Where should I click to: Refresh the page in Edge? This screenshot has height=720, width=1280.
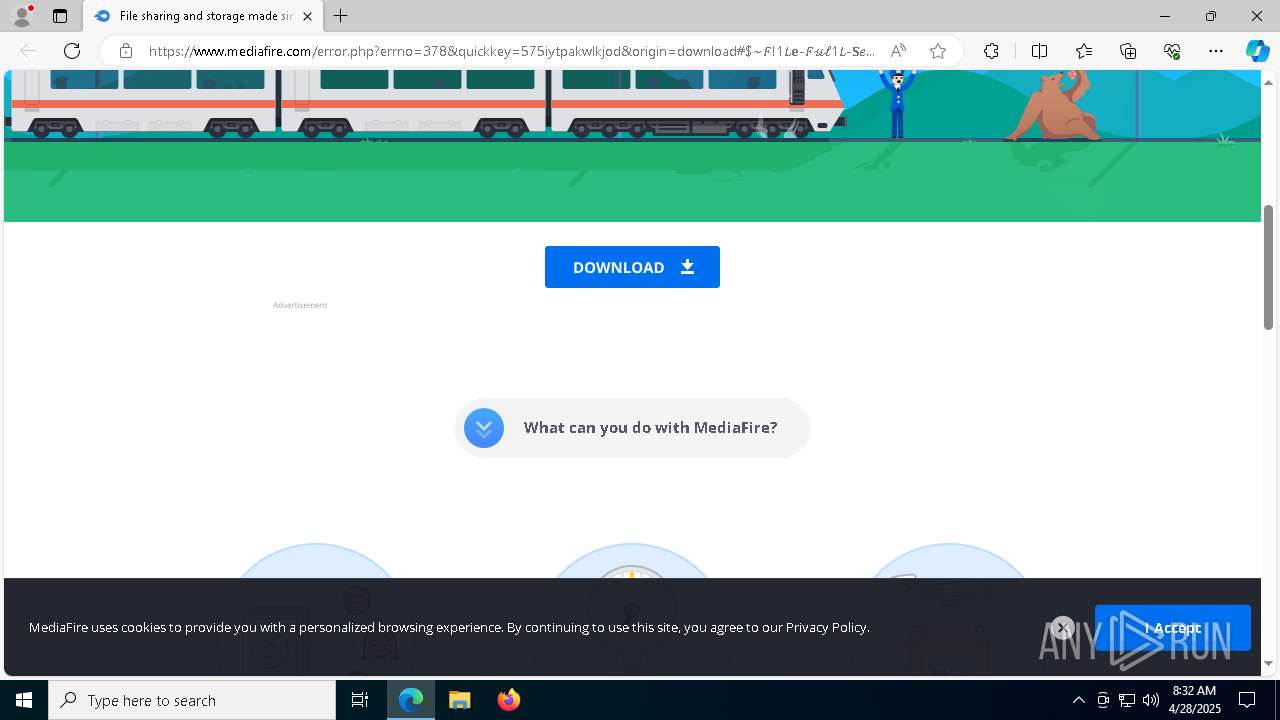(72, 51)
